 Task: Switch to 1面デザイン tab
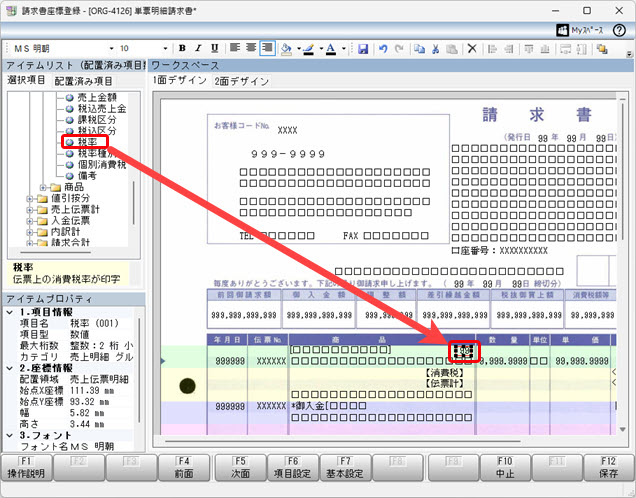(x=180, y=80)
